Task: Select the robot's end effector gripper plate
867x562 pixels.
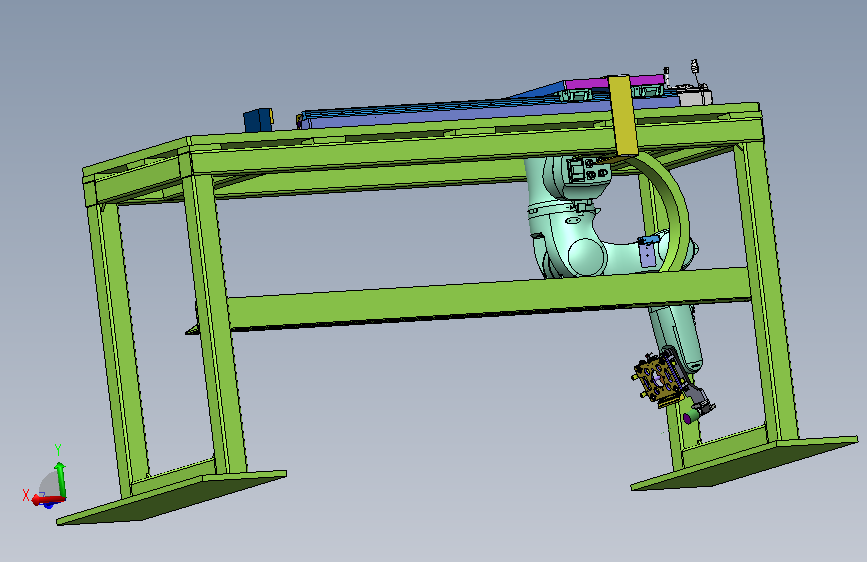Action: point(658,379)
